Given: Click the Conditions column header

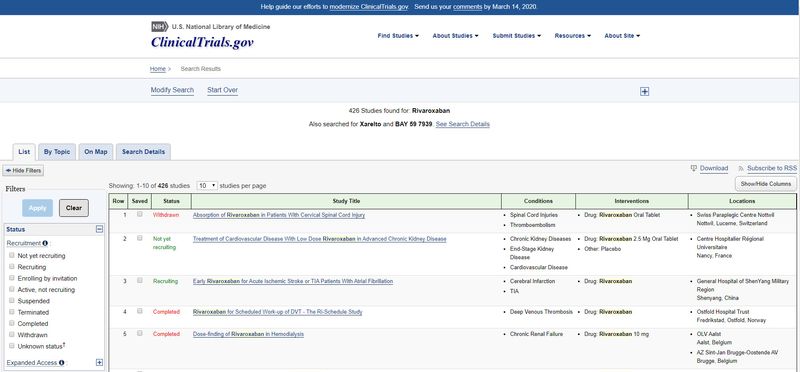Looking at the screenshot, I should click(538, 201).
